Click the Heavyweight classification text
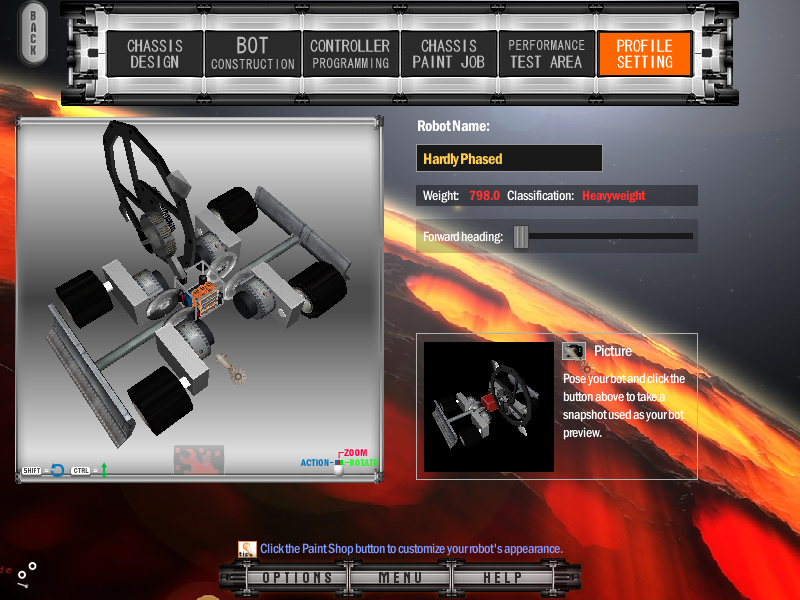This screenshot has height=600, width=800. coord(614,195)
